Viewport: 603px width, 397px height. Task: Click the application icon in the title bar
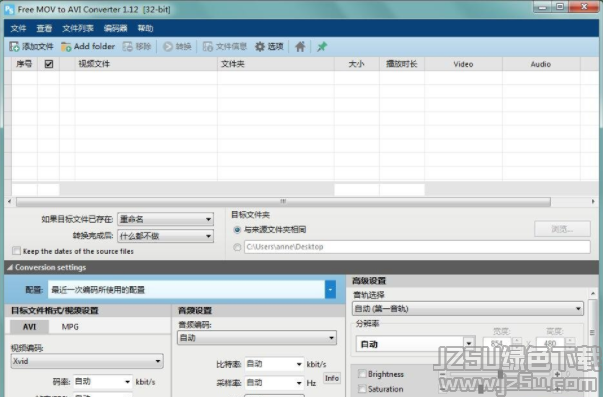(x=9, y=9)
